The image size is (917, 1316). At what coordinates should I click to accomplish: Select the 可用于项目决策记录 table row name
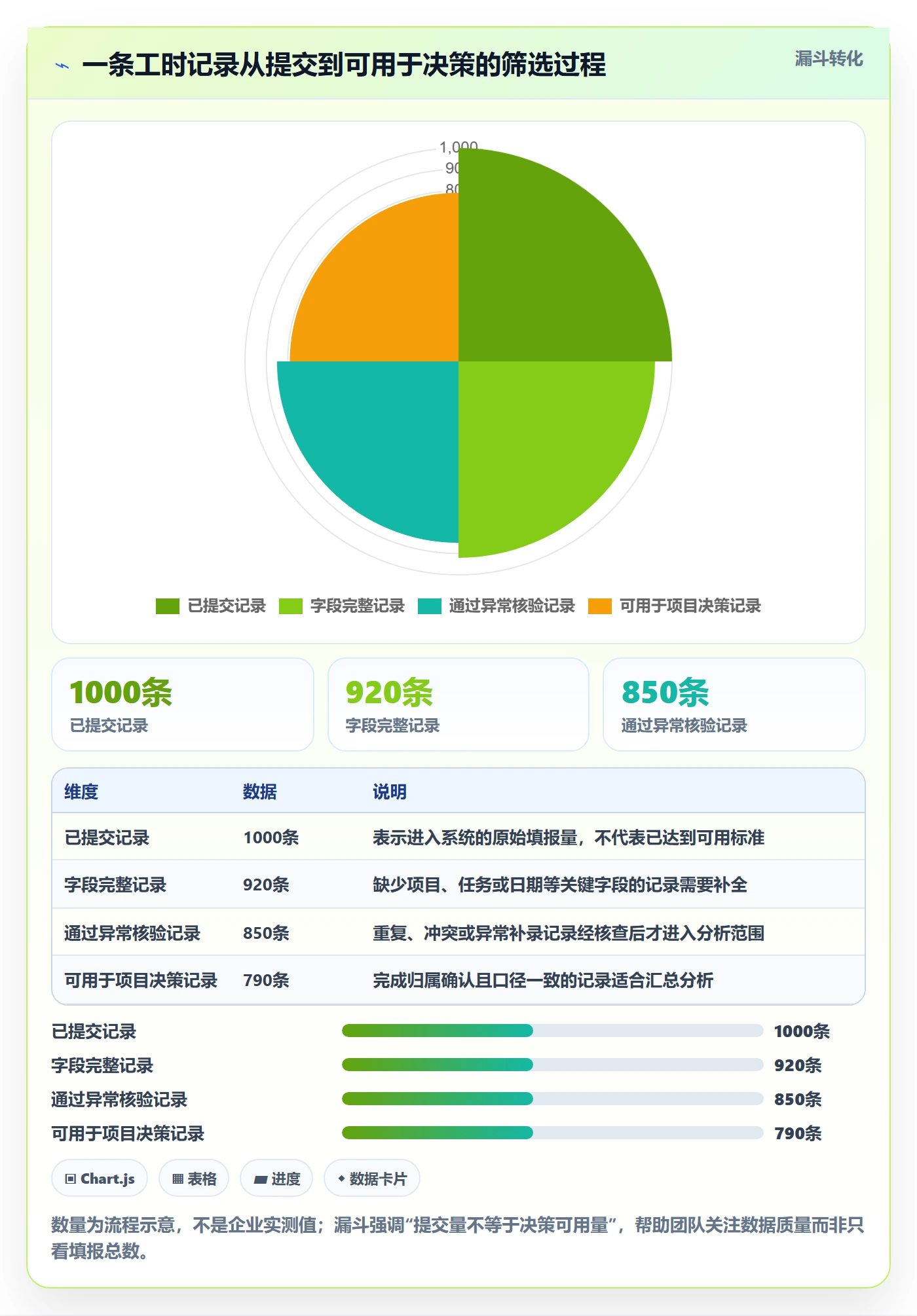tap(141, 980)
